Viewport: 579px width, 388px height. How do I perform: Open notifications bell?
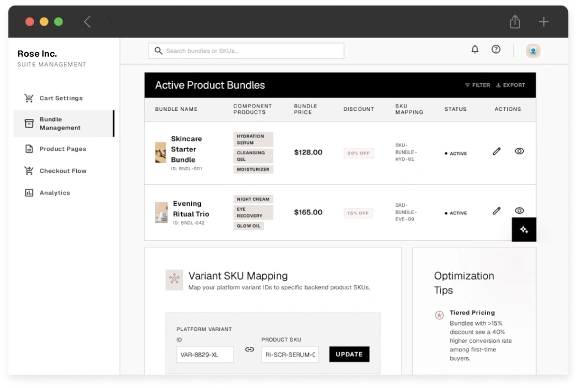[475, 49]
